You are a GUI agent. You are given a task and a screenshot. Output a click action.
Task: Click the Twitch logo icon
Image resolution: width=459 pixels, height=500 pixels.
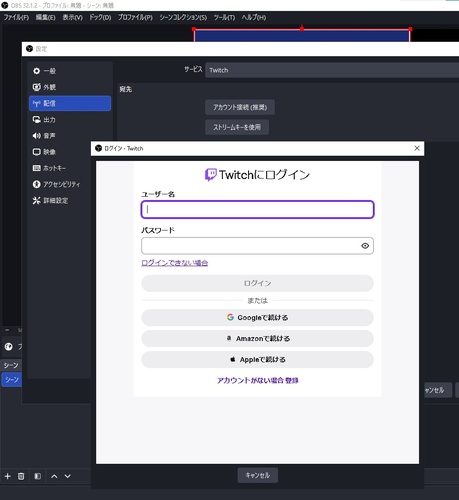pos(211,174)
